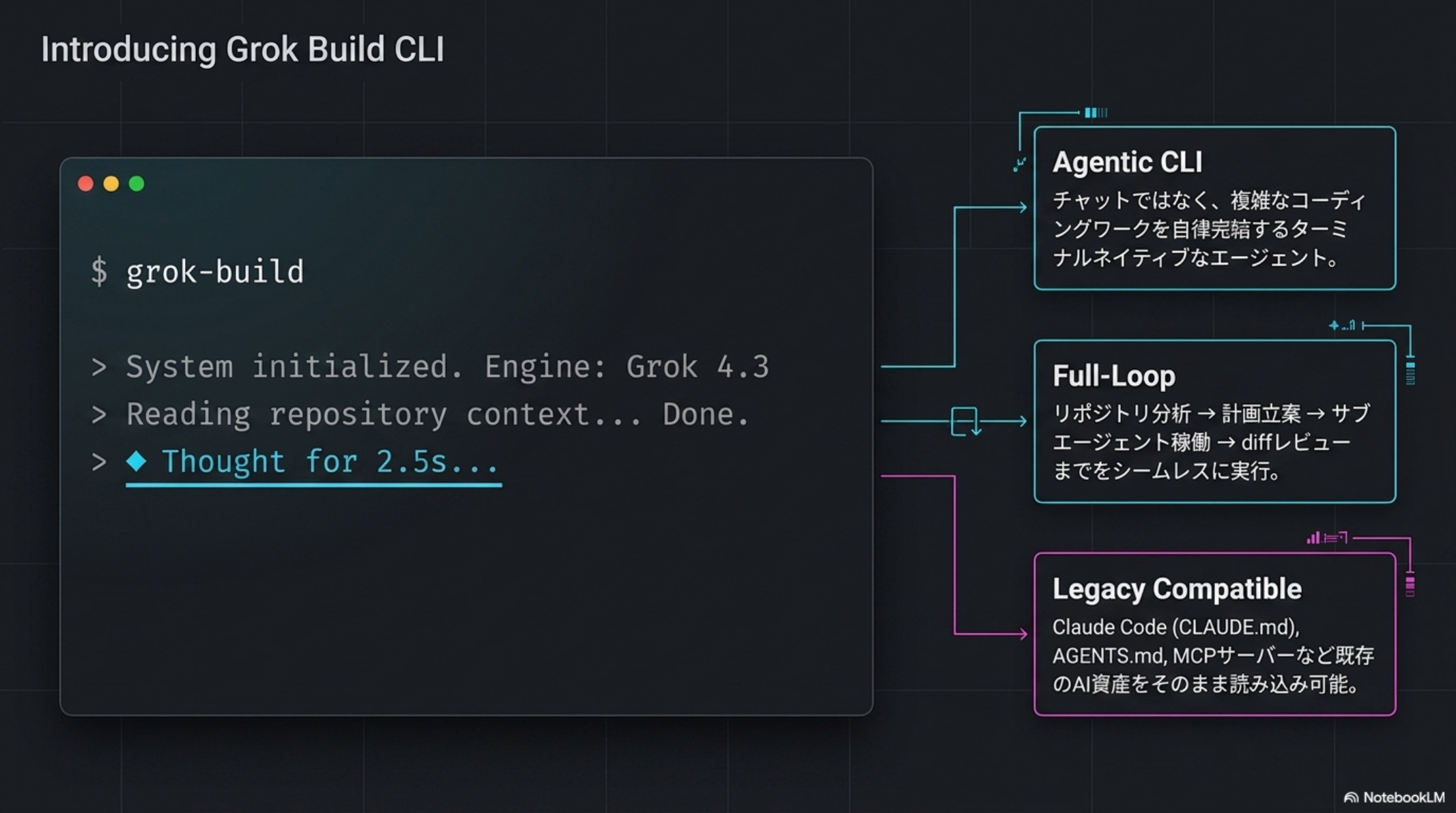Select the 'Introducing Grok Build CLI' title
Screen dimensions: 1456x813
[242, 50]
